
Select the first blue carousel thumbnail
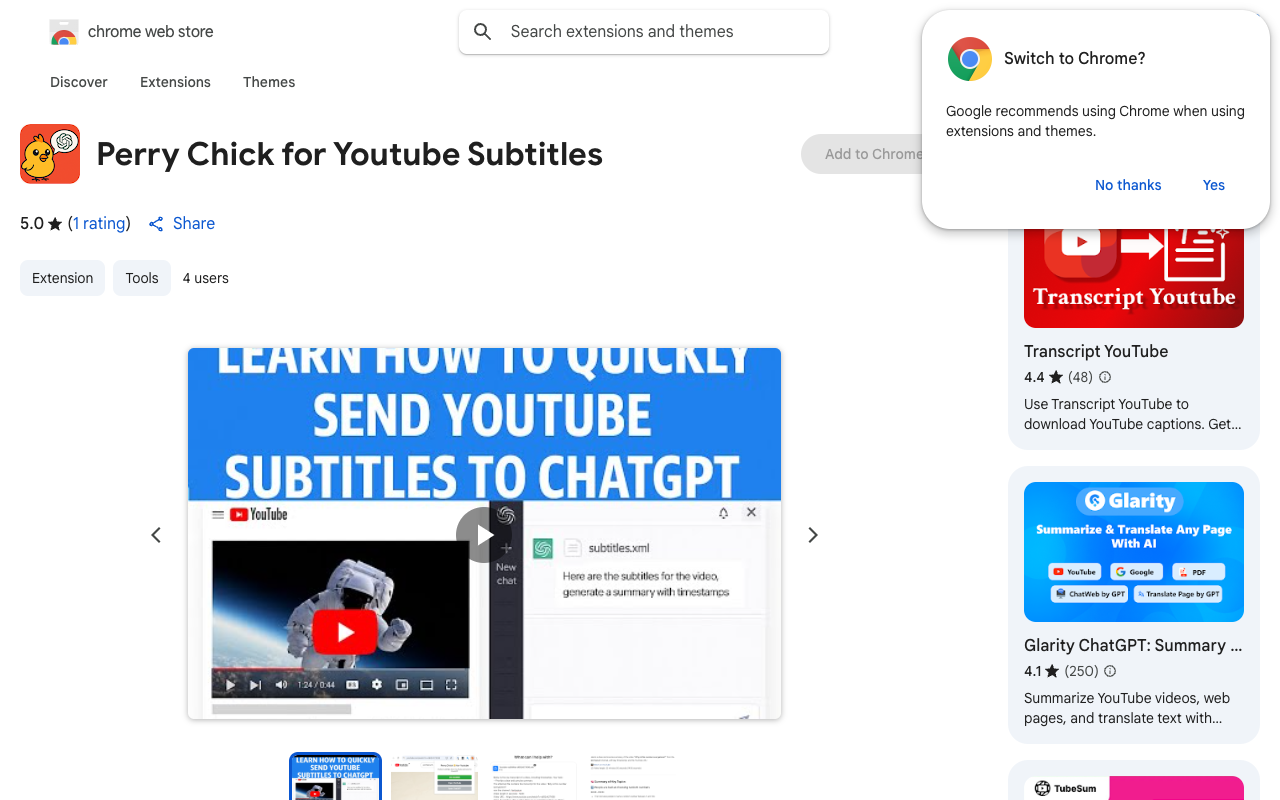336,777
